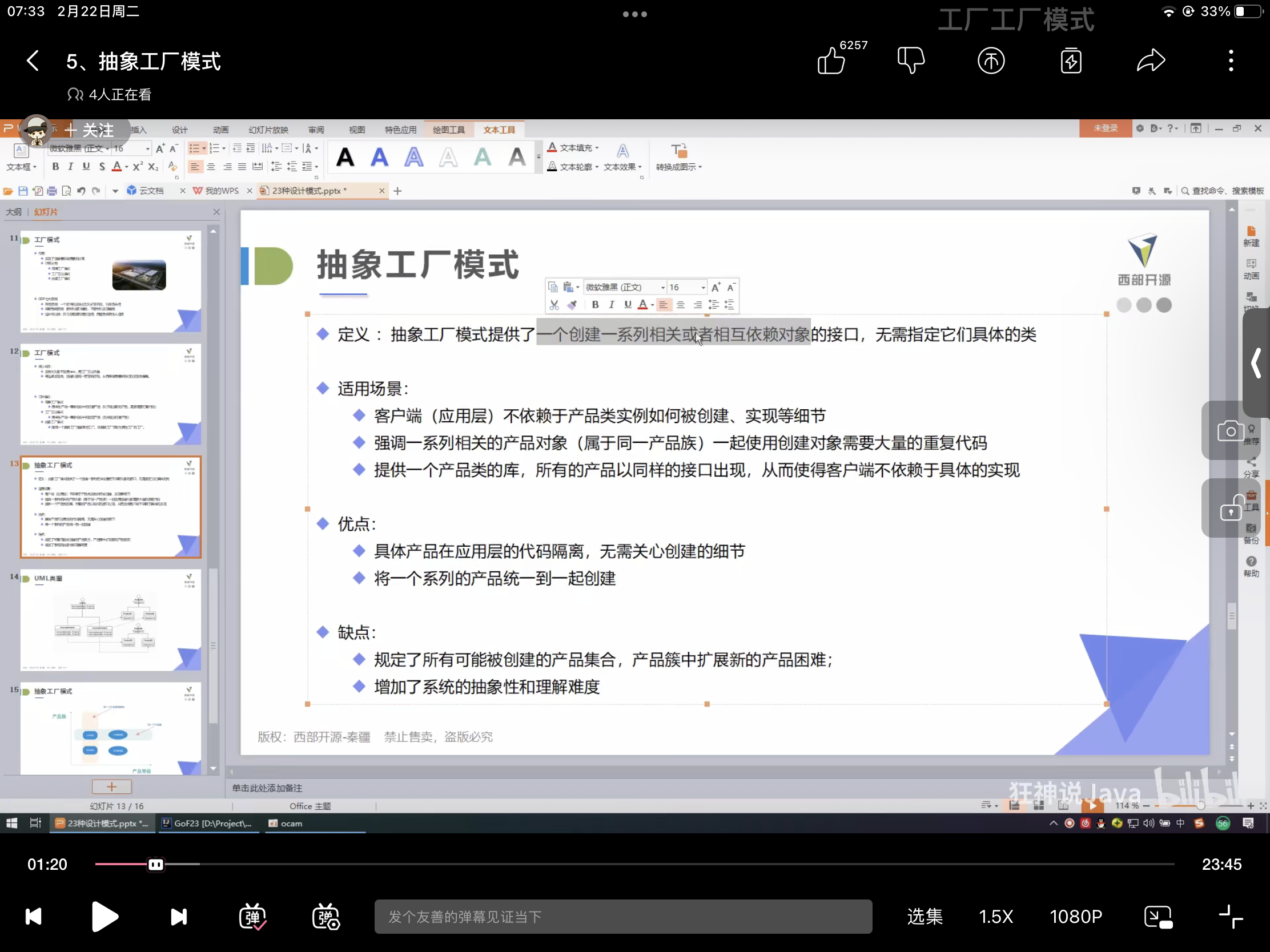Change playback speed 1.5X

996,917
